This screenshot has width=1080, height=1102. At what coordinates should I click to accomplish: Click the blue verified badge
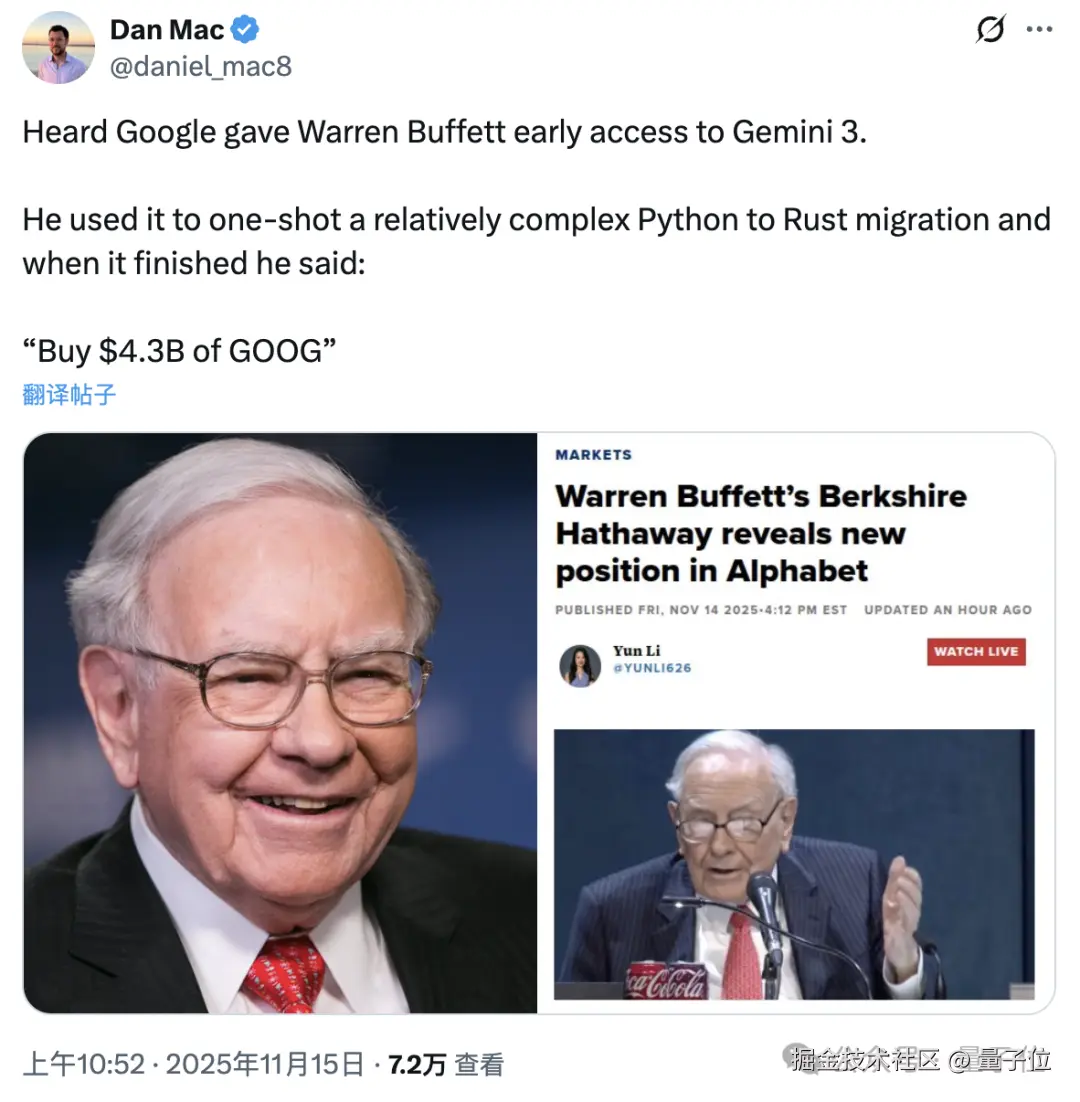tap(245, 30)
